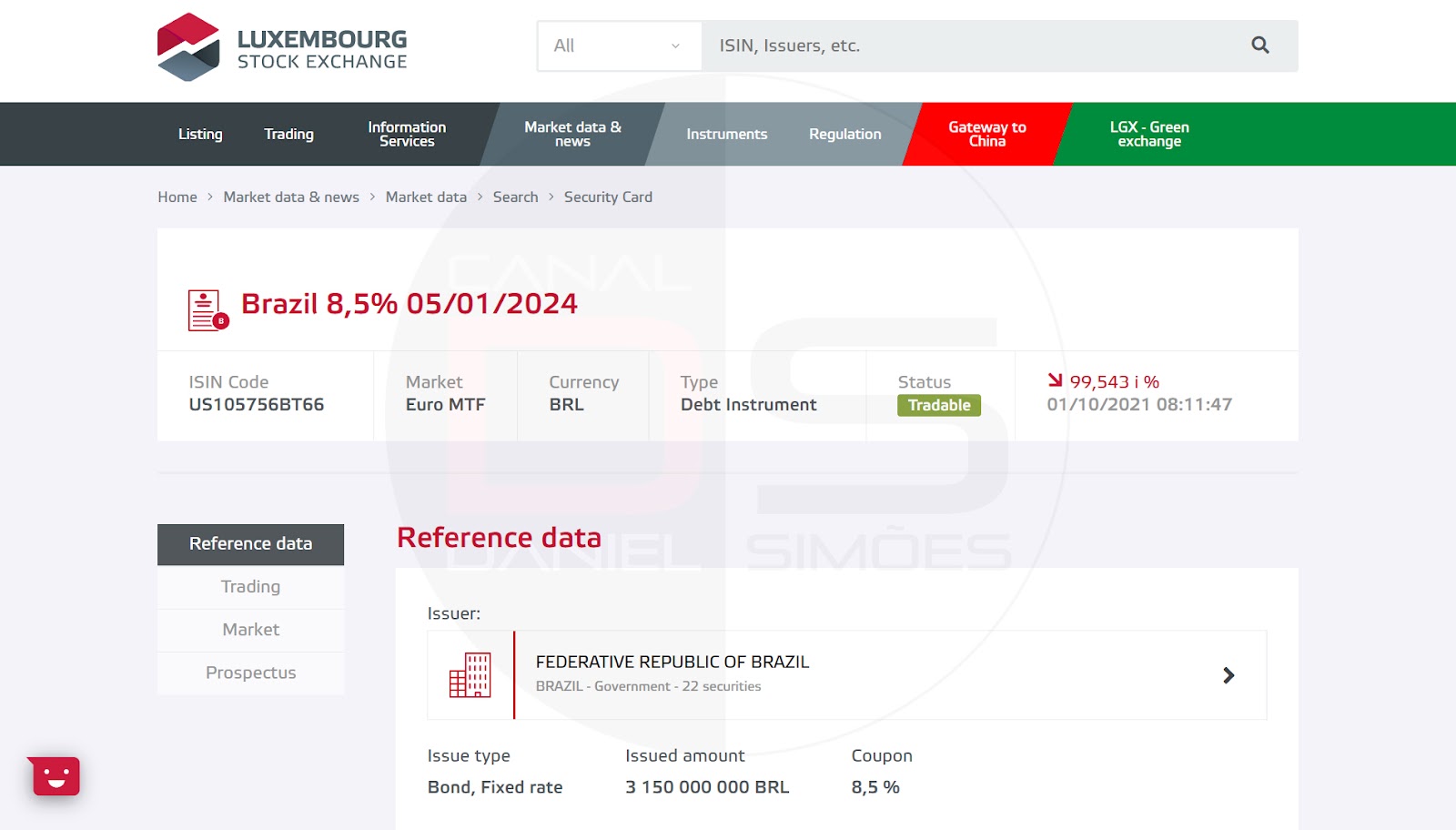Click the timestamp 01/10/2021 08:11:47
The width and height of the screenshot is (1456, 830).
pyautogui.click(x=1139, y=404)
